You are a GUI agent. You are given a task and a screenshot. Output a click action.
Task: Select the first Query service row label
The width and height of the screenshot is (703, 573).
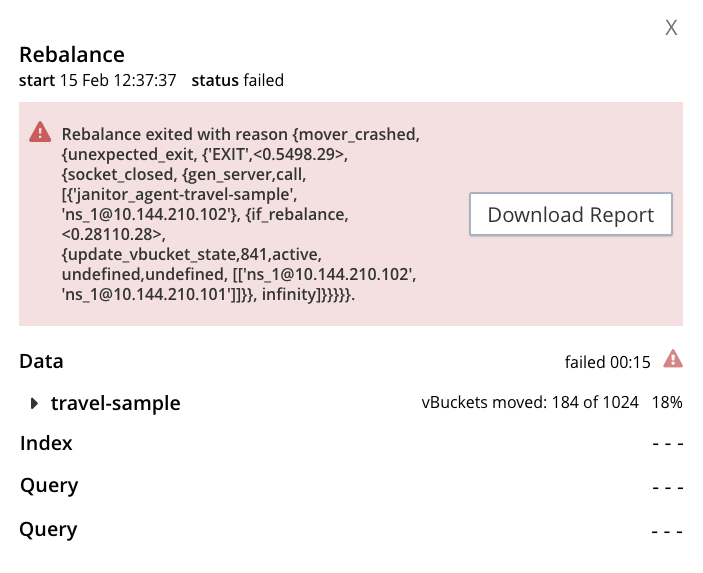pos(49,486)
